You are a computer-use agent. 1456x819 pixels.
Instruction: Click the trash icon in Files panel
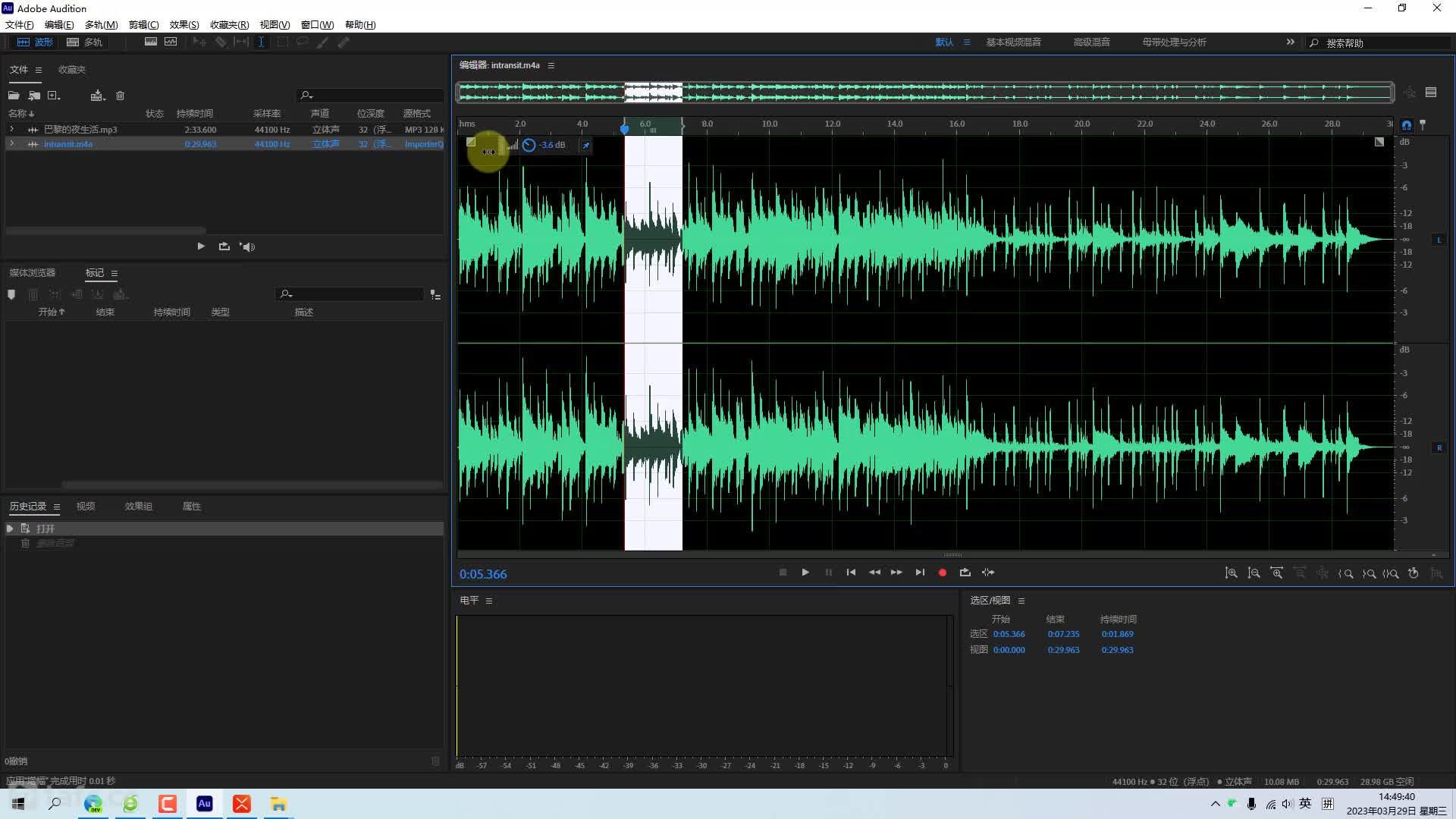(120, 96)
